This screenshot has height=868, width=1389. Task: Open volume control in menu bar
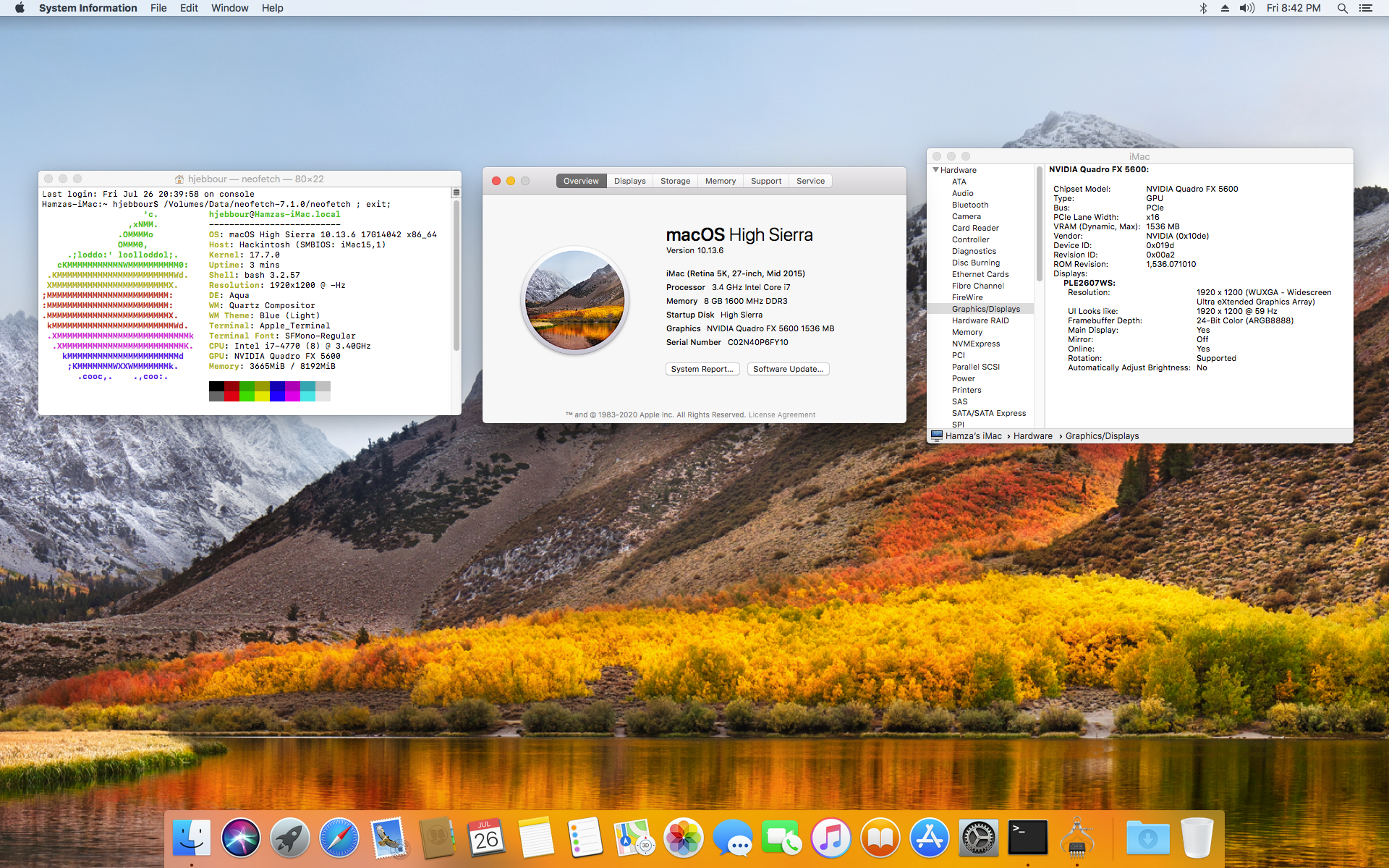[x=1246, y=8]
